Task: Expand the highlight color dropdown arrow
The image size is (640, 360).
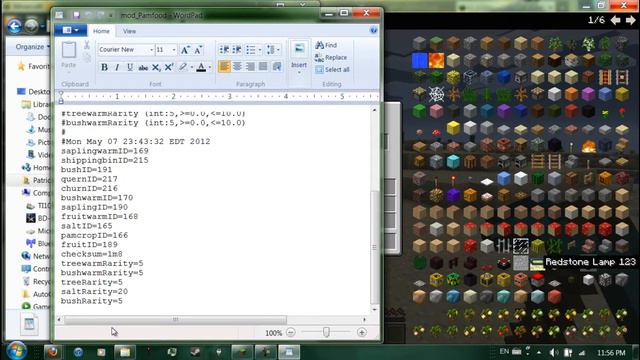Action: (x=191, y=67)
